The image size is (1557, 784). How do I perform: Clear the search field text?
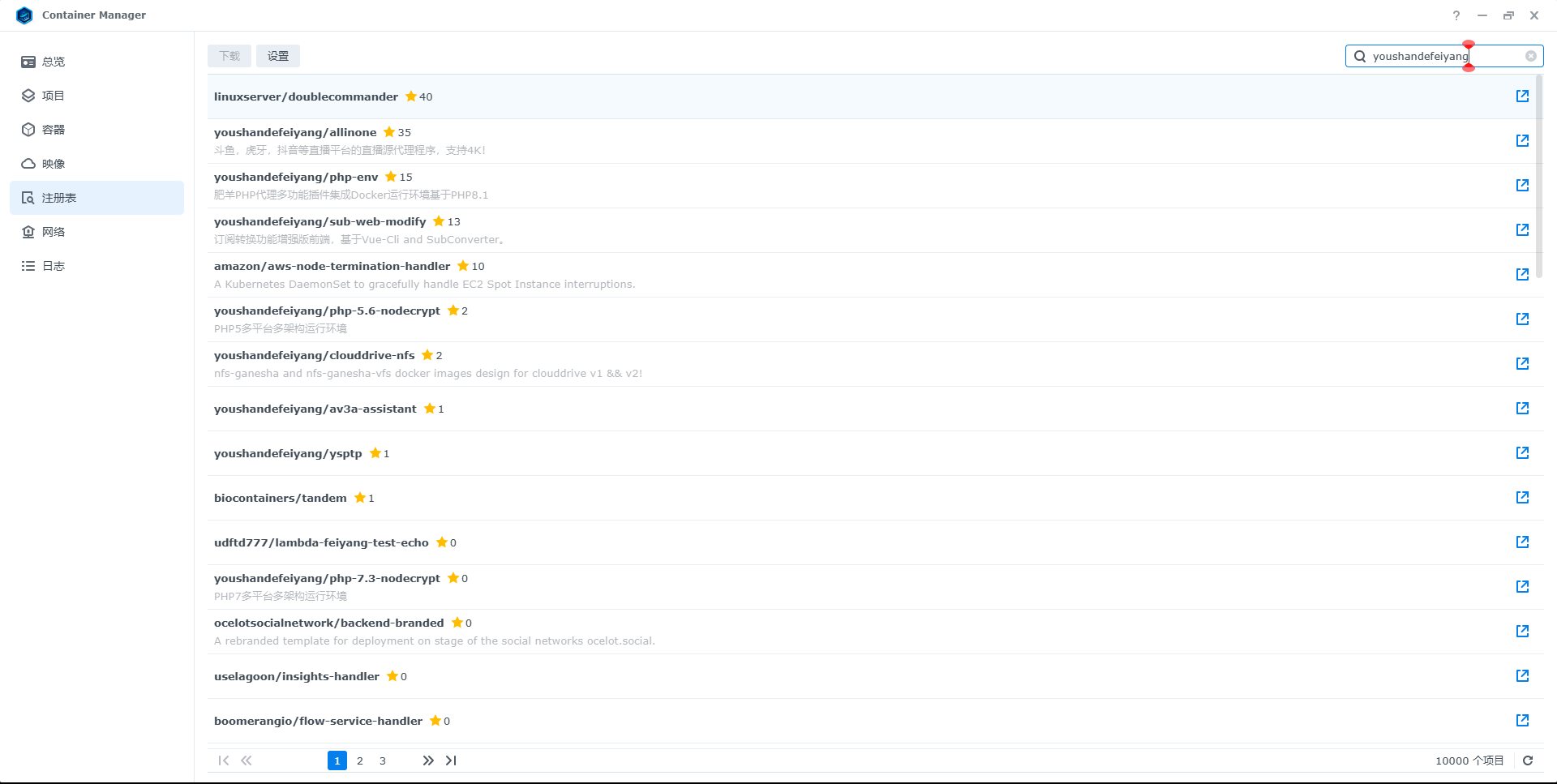click(1530, 56)
